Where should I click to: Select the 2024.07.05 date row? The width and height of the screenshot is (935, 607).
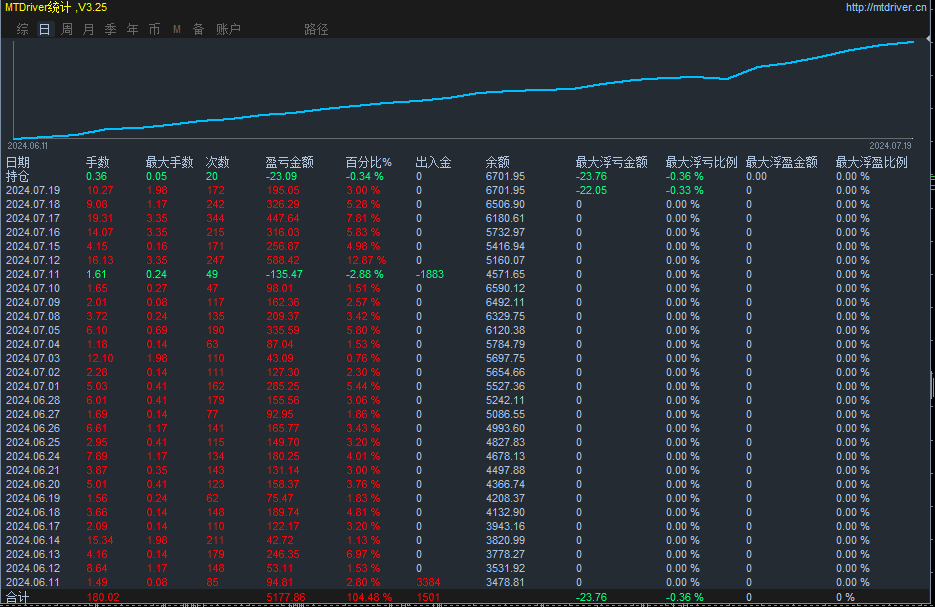coord(465,330)
